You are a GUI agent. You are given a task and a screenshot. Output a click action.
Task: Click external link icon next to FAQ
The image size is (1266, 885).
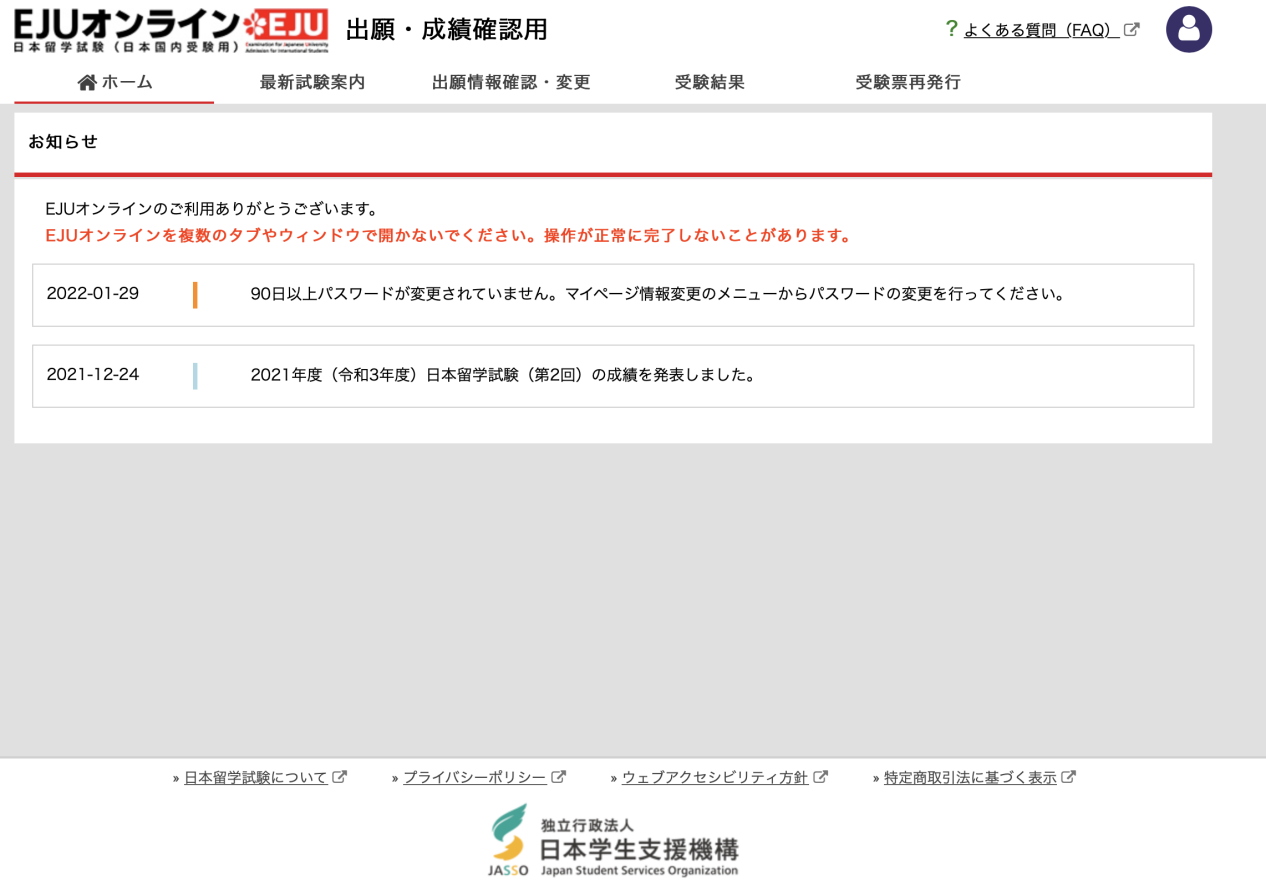pos(1131,30)
